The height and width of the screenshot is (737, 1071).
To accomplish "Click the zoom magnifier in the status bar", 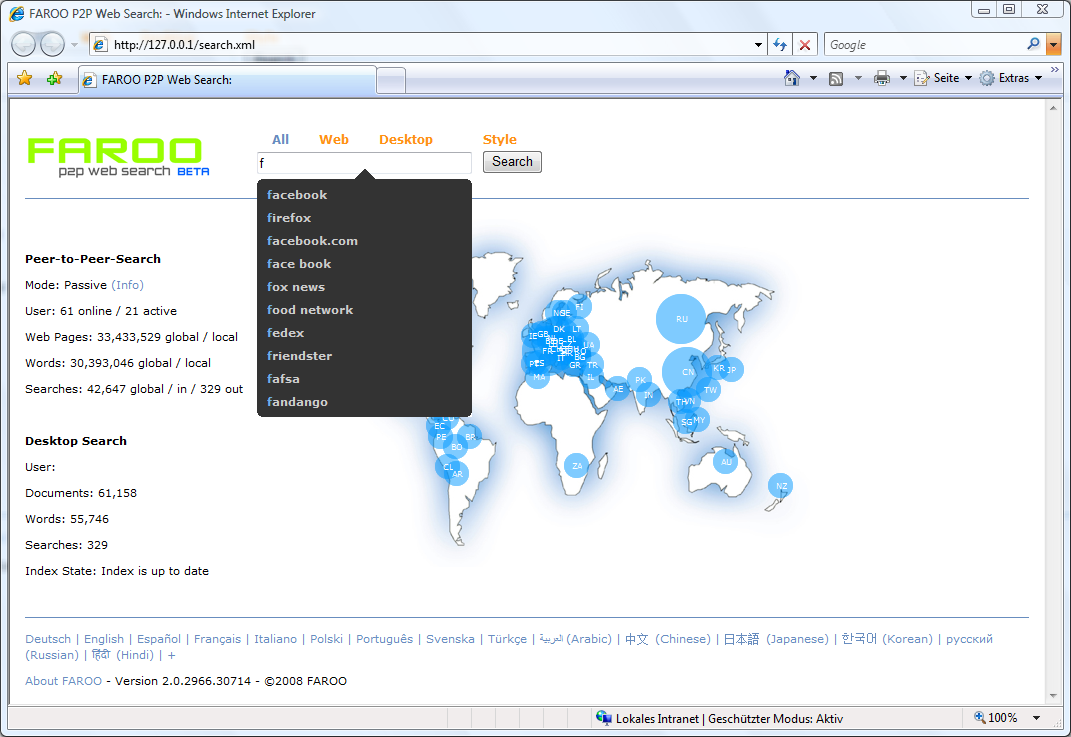I will [x=979, y=717].
